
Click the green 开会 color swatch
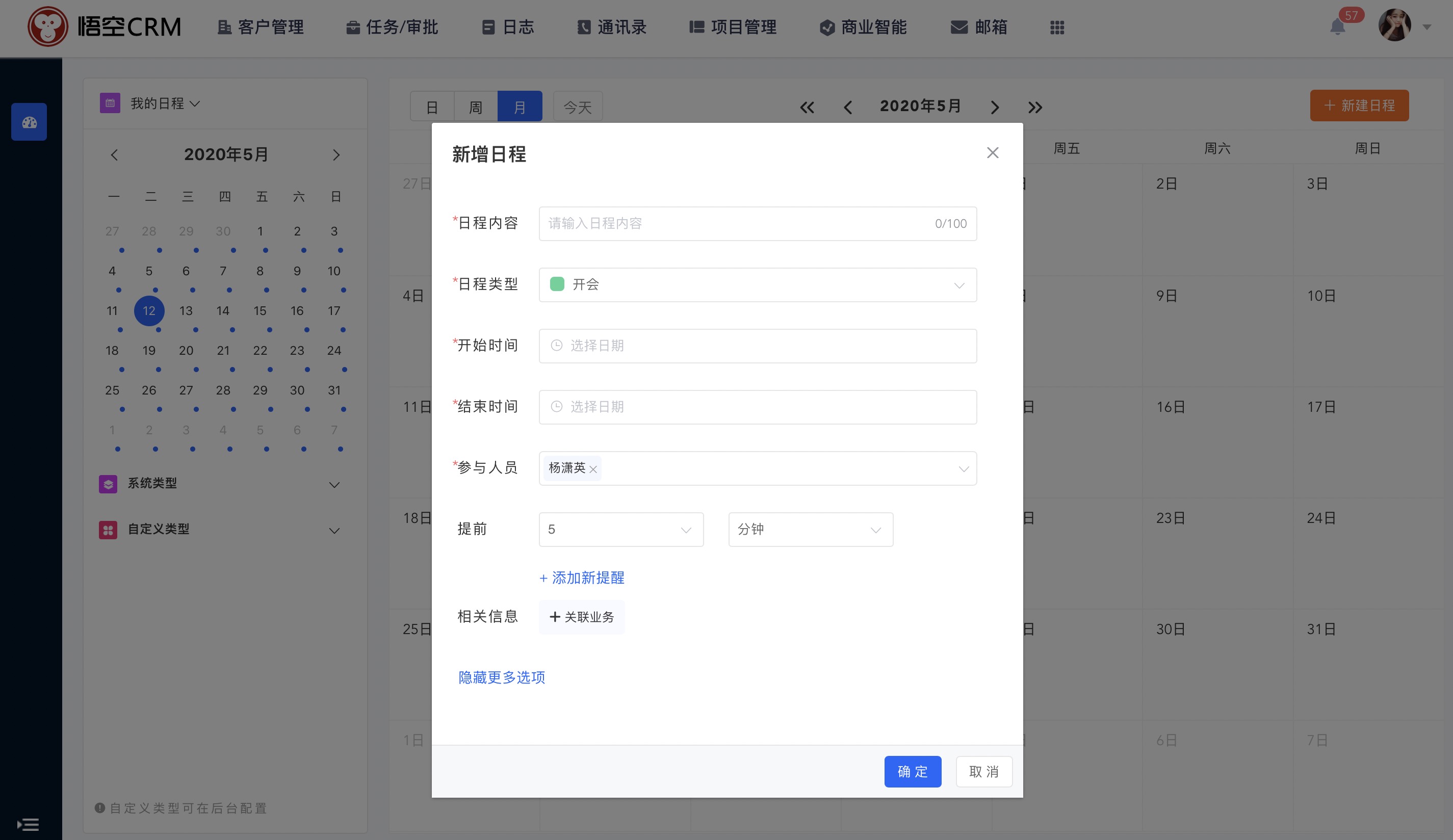(x=557, y=284)
